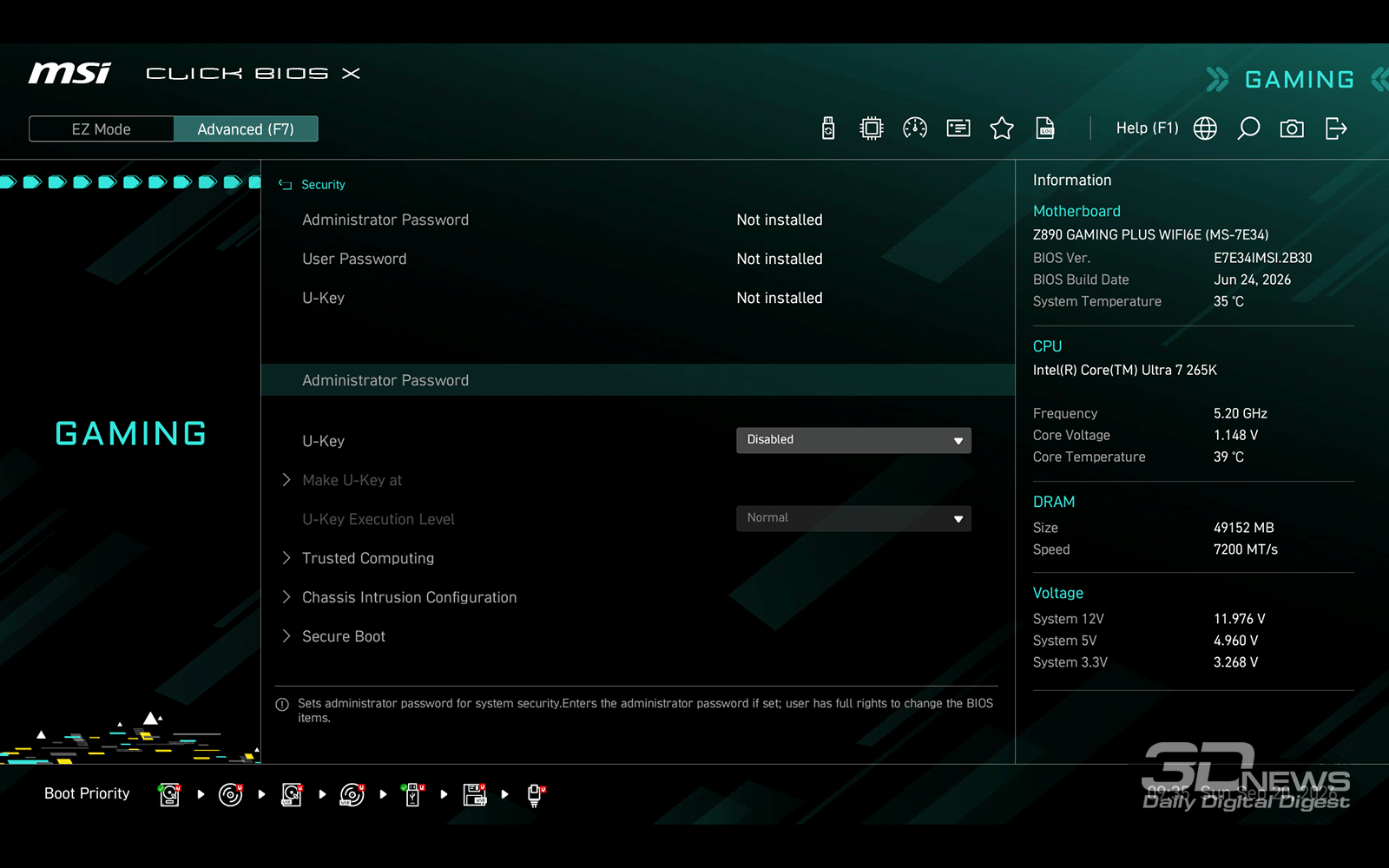Image resolution: width=1389 pixels, height=868 pixels.
Task: Open the LOG file icon
Action: (1045, 128)
